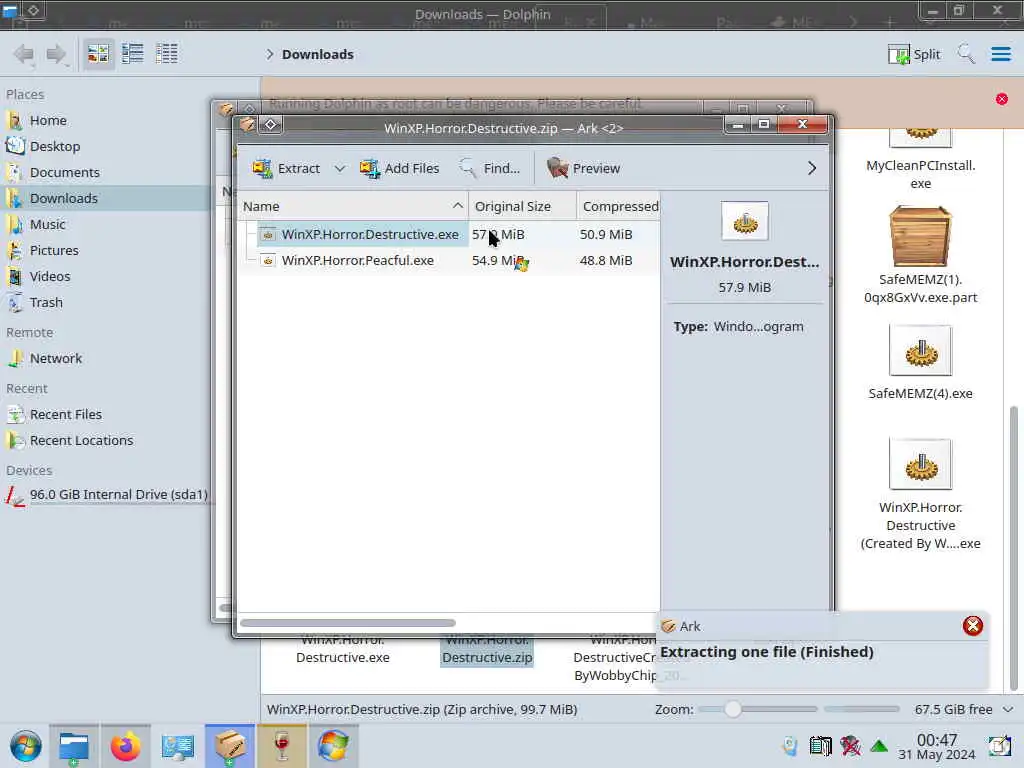The width and height of the screenshot is (1024, 768).
Task: Open Dolphin file manager taskbar icon
Action: click(x=74, y=746)
